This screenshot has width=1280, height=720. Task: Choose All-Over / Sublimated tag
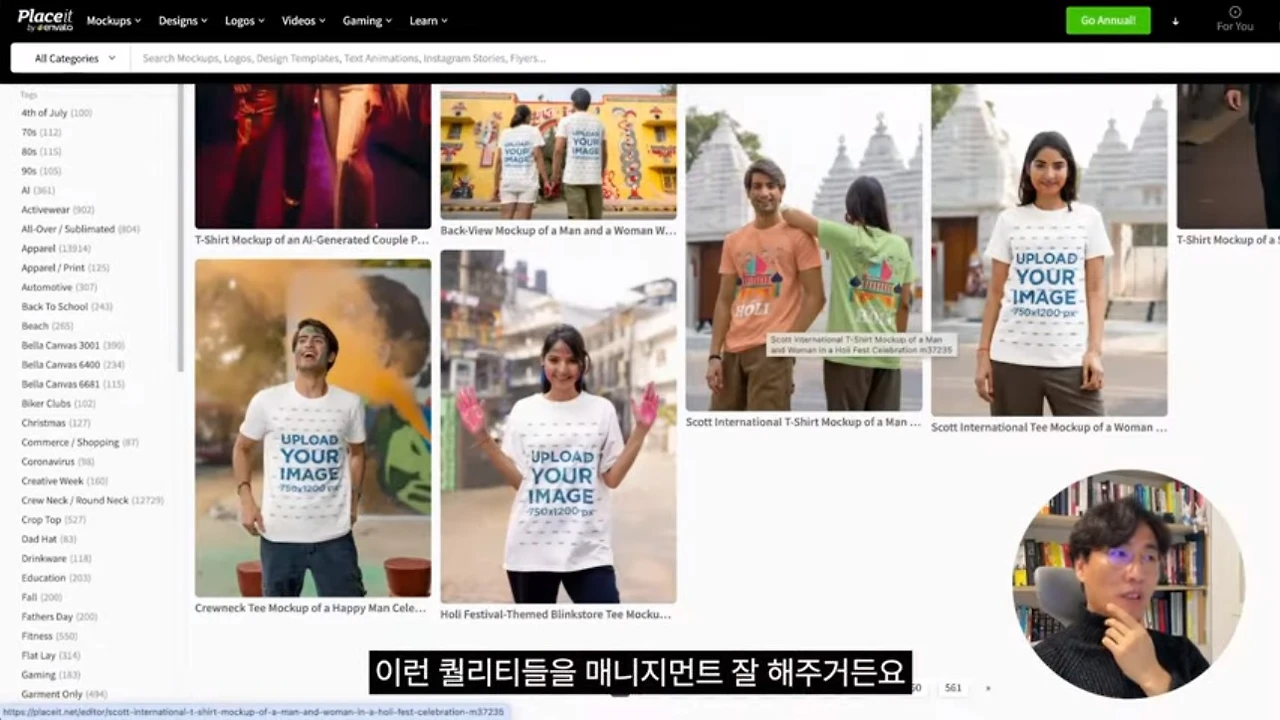(x=81, y=229)
